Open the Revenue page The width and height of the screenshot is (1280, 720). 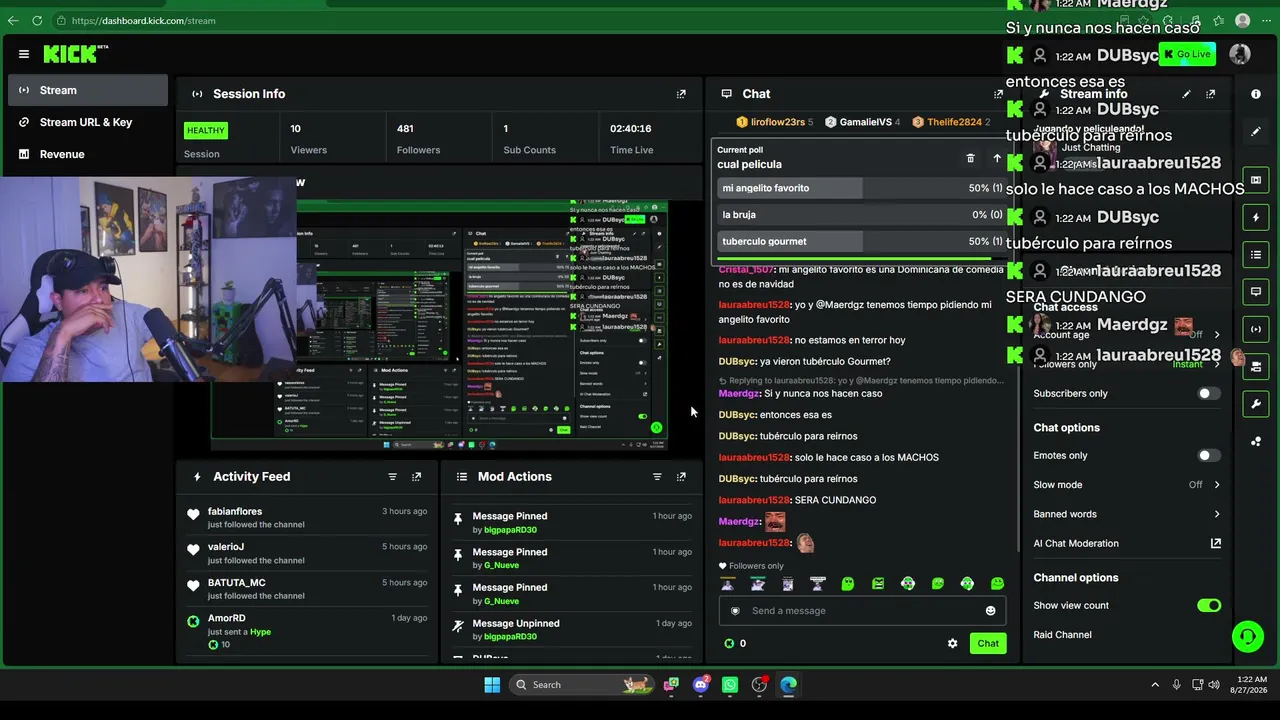[x=88, y=154]
